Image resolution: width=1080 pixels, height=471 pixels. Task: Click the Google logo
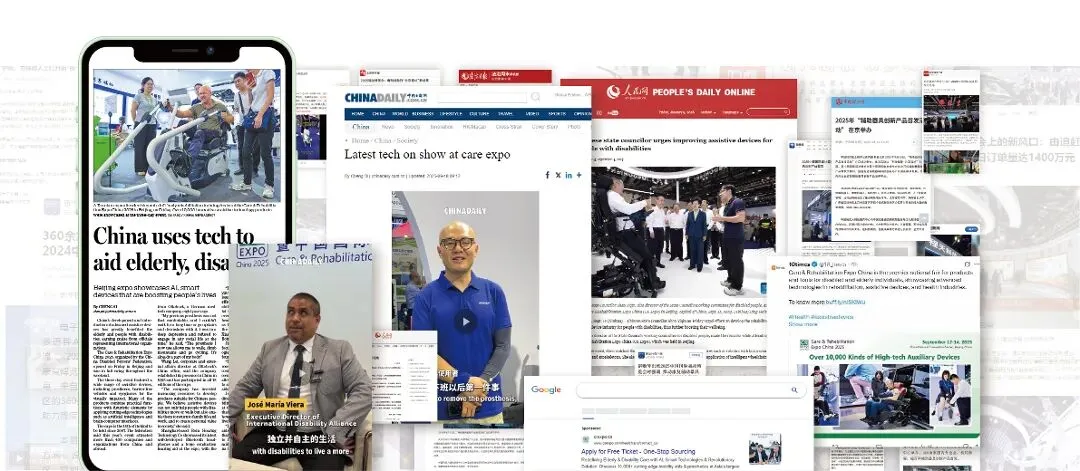[546, 390]
